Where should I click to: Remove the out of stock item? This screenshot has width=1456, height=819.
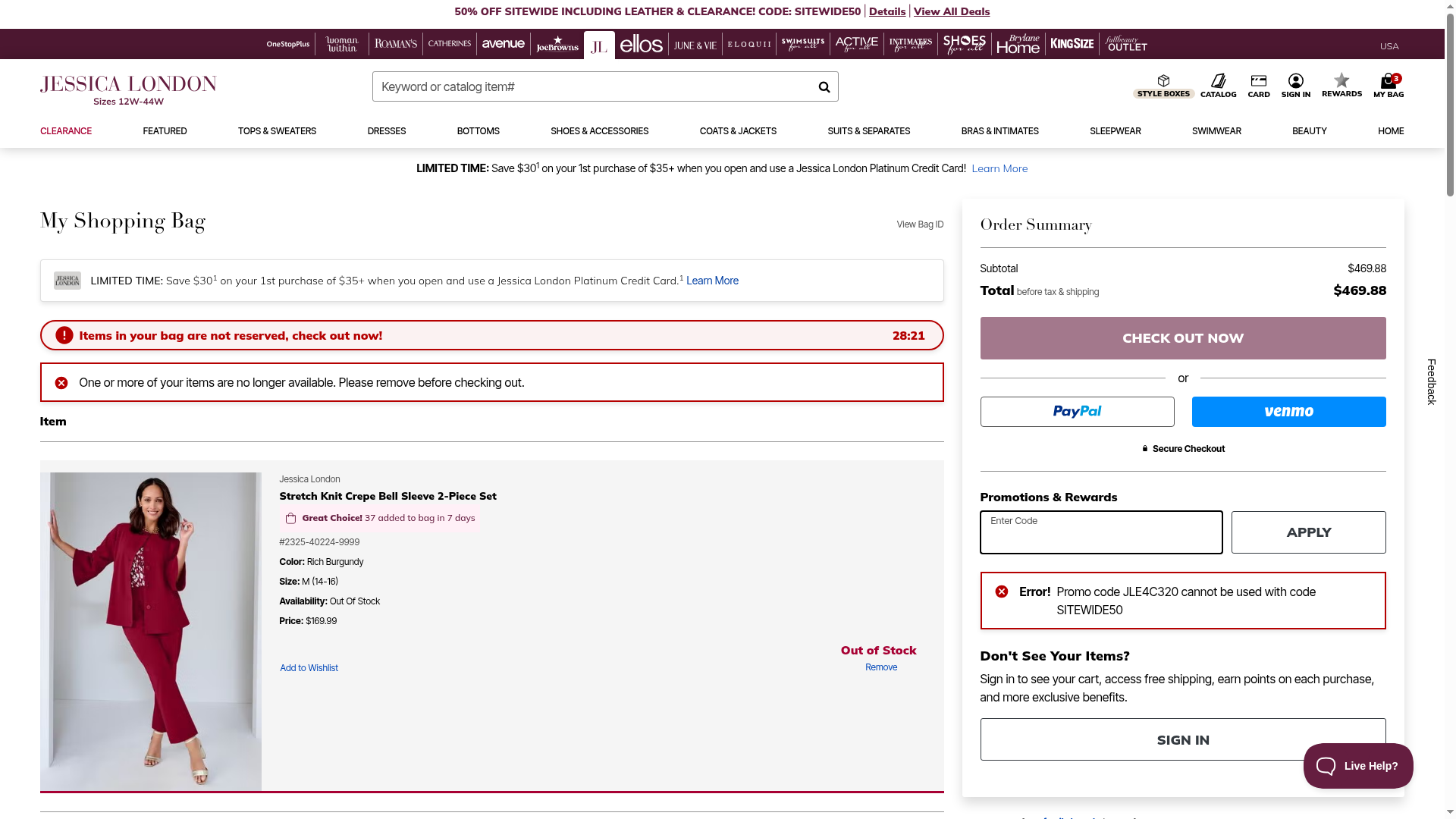(880, 667)
